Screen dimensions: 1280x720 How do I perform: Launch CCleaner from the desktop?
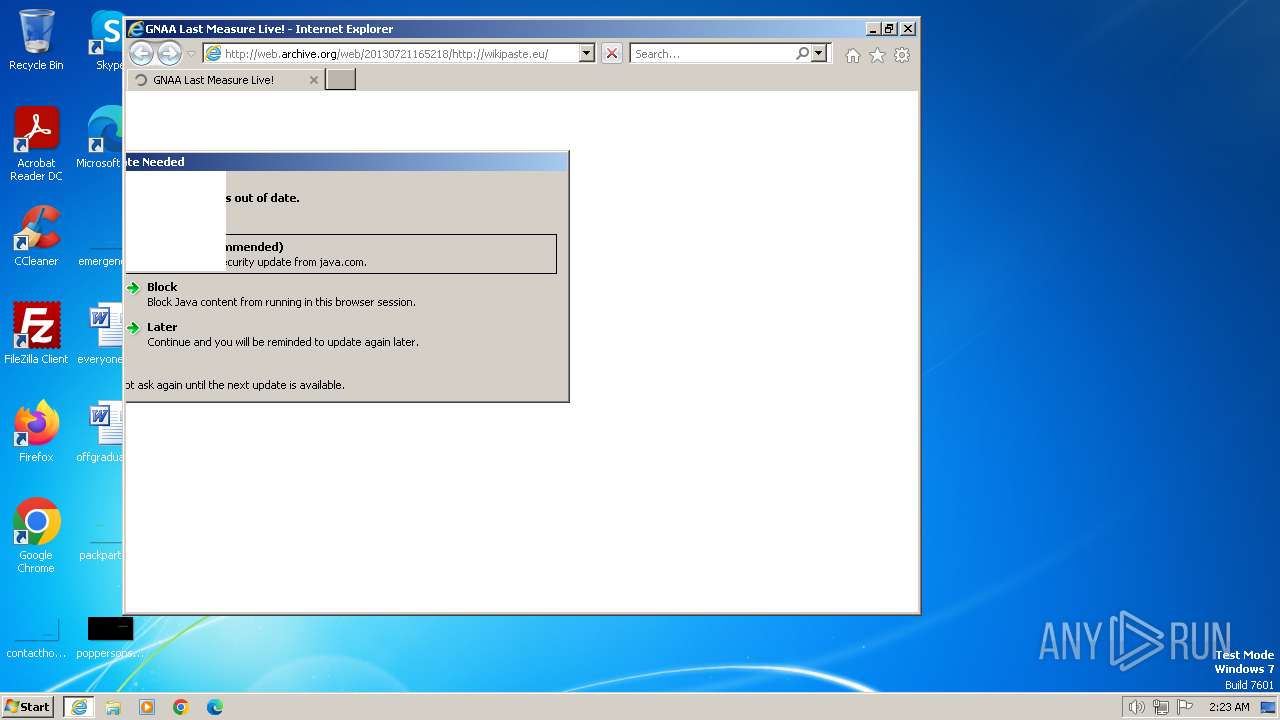click(36, 237)
